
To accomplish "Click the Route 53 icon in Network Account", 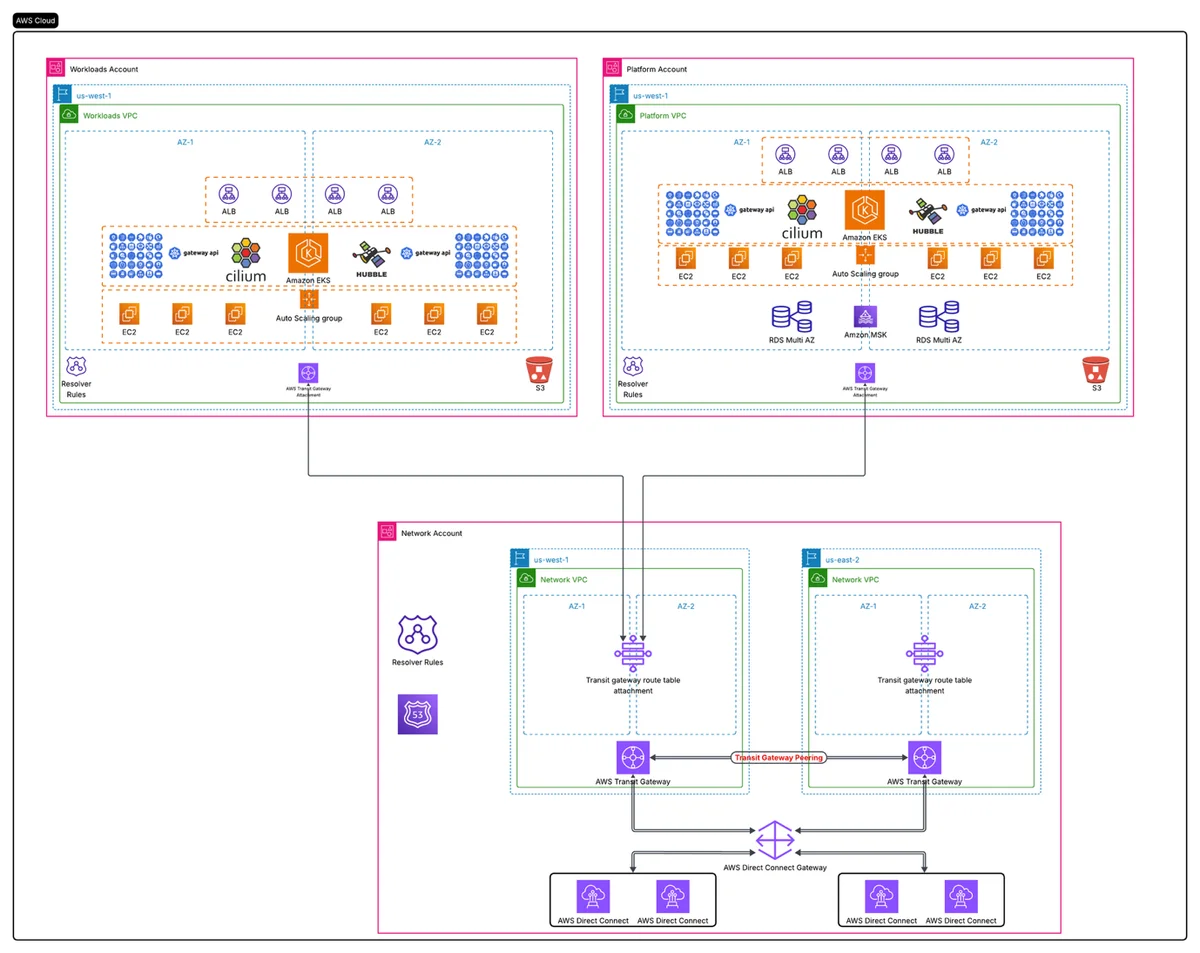I will (x=418, y=715).
